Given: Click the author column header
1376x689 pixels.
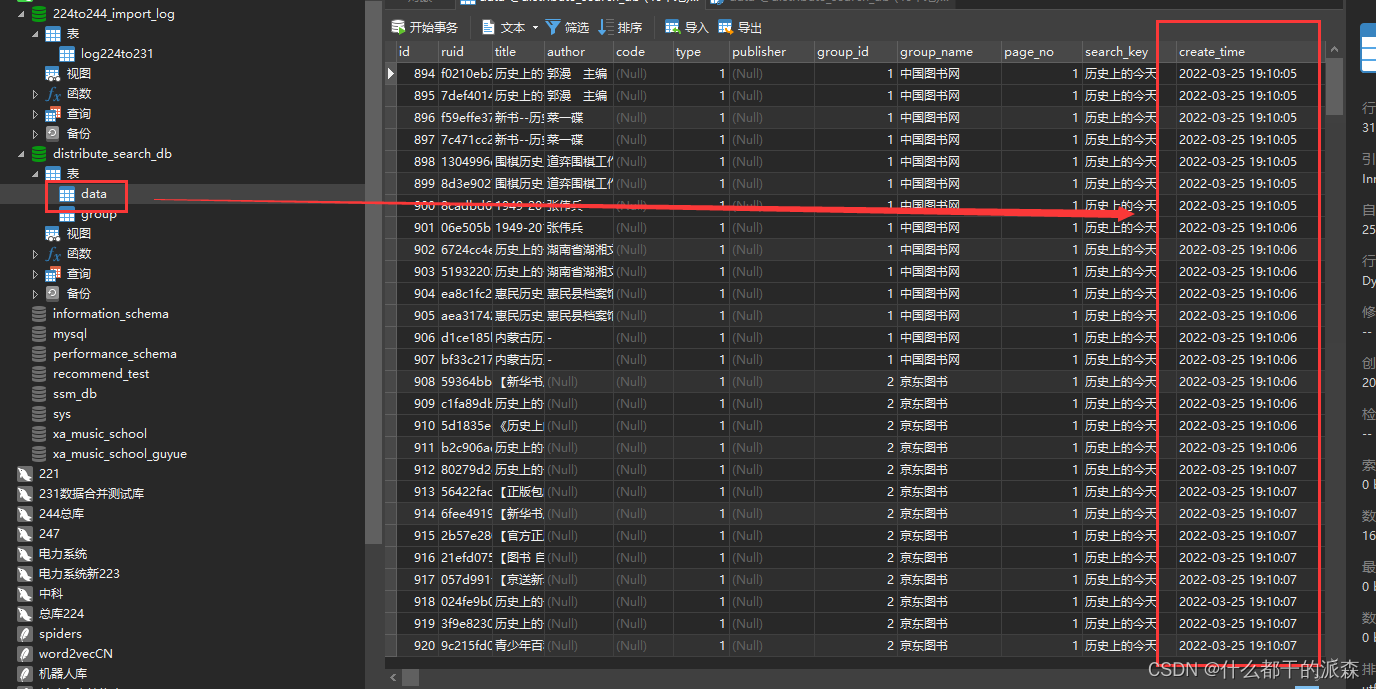Looking at the screenshot, I should [578, 52].
